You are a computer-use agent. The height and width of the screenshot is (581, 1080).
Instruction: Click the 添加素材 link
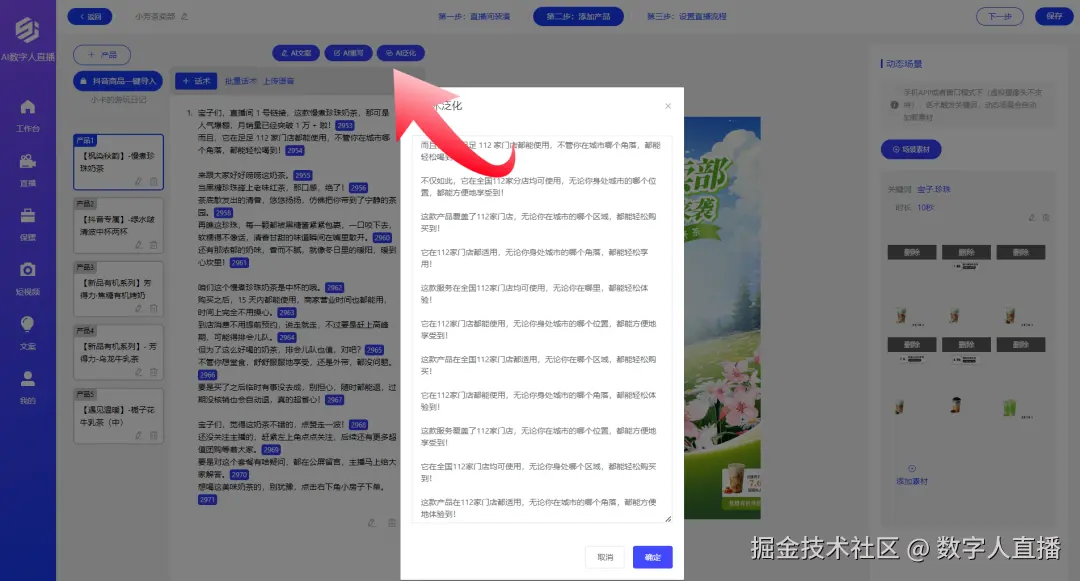(912, 481)
